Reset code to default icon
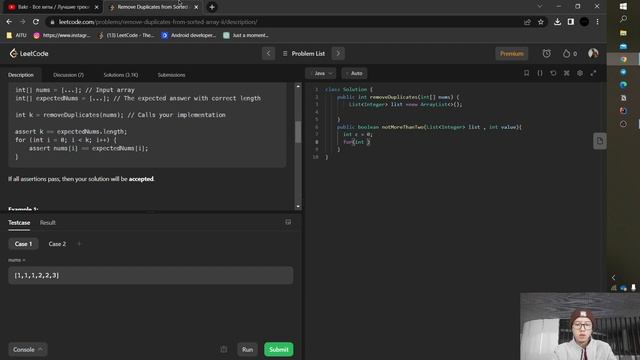The height and width of the screenshot is (360, 640). coord(553,73)
